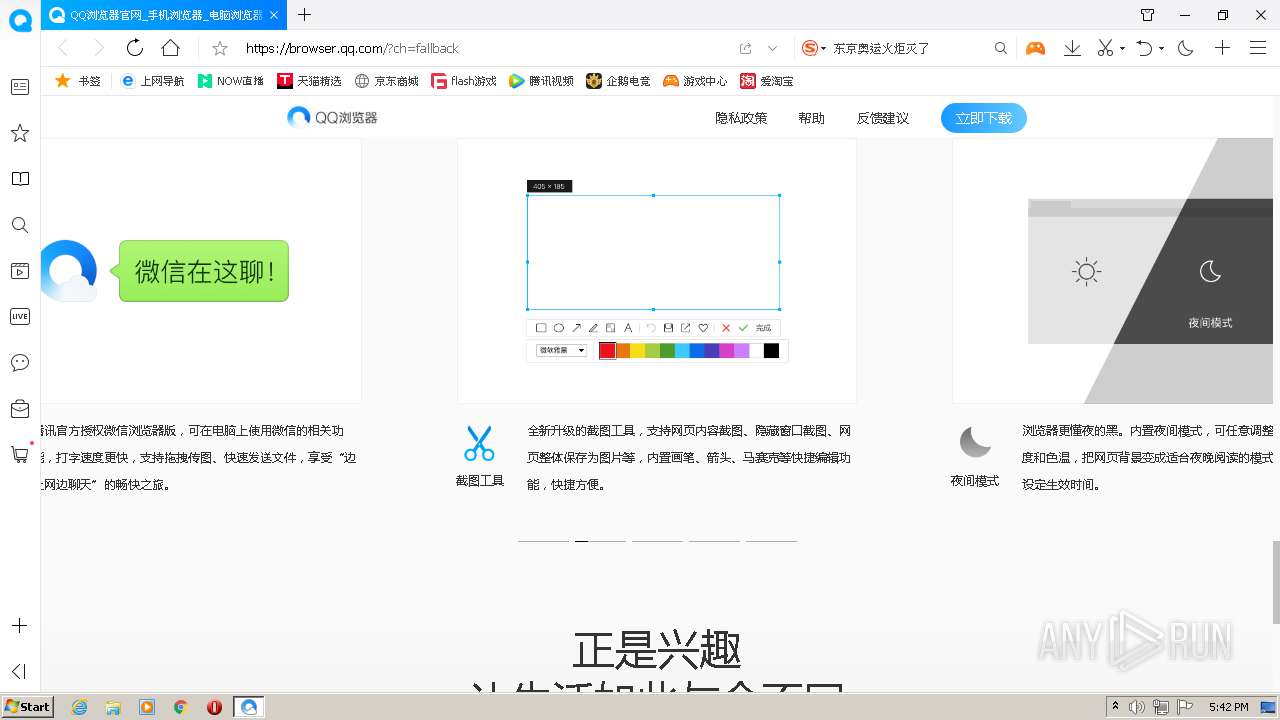
Task: Click the address bar URL field
Action: (485, 48)
